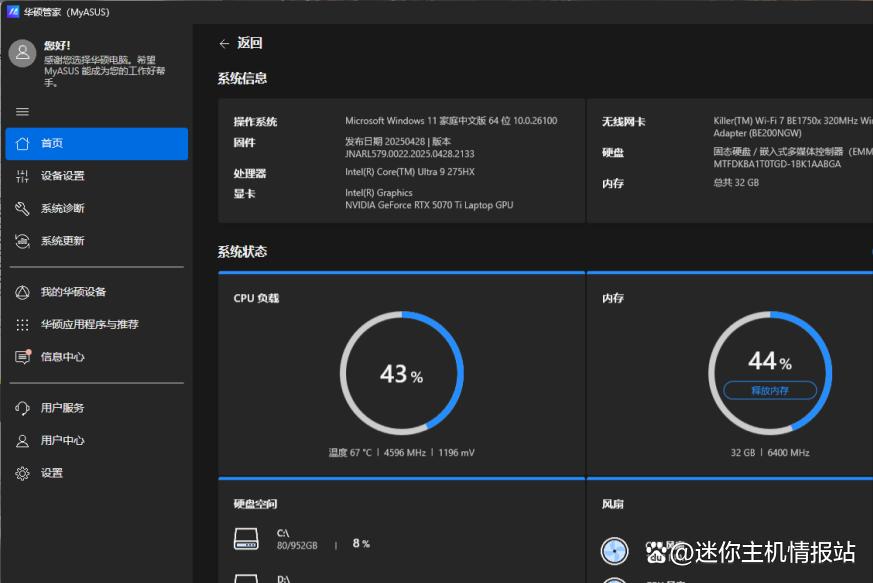The height and width of the screenshot is (583, 873).
Task: Click the 总共 32 GB memory text
Action: coord(736,183)
